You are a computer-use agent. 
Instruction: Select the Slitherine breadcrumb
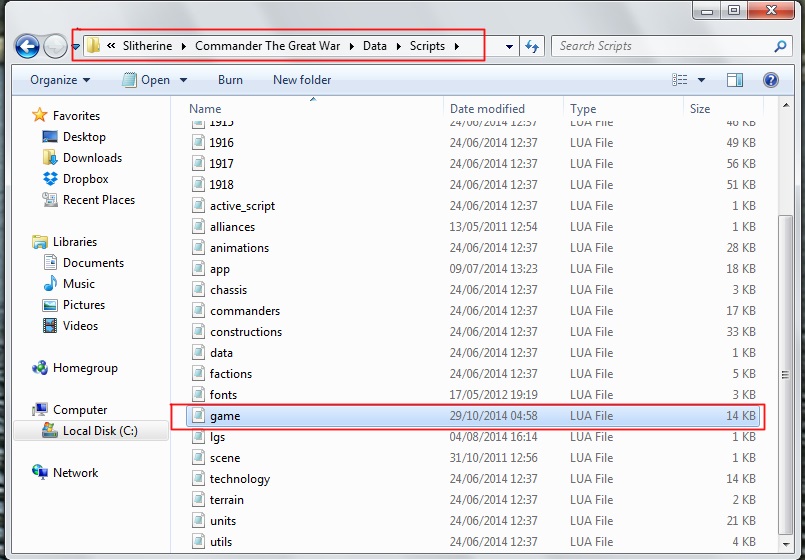click(x=147, y=46)
